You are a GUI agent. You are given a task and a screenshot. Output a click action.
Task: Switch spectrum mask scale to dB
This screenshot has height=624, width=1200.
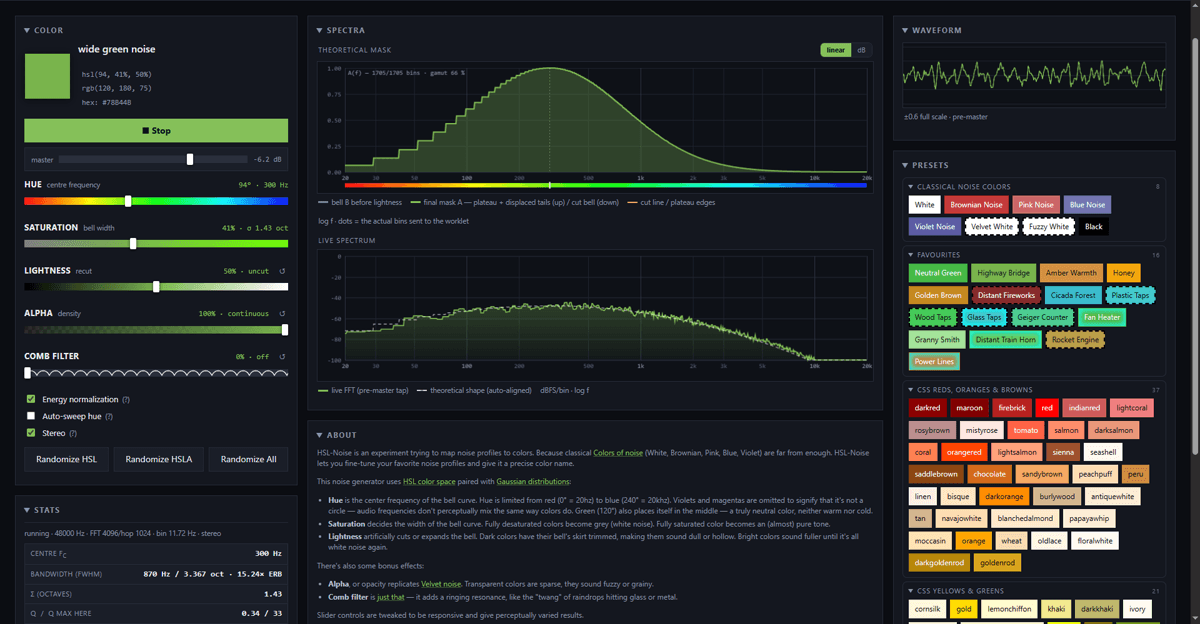click(x=861, y=50)
